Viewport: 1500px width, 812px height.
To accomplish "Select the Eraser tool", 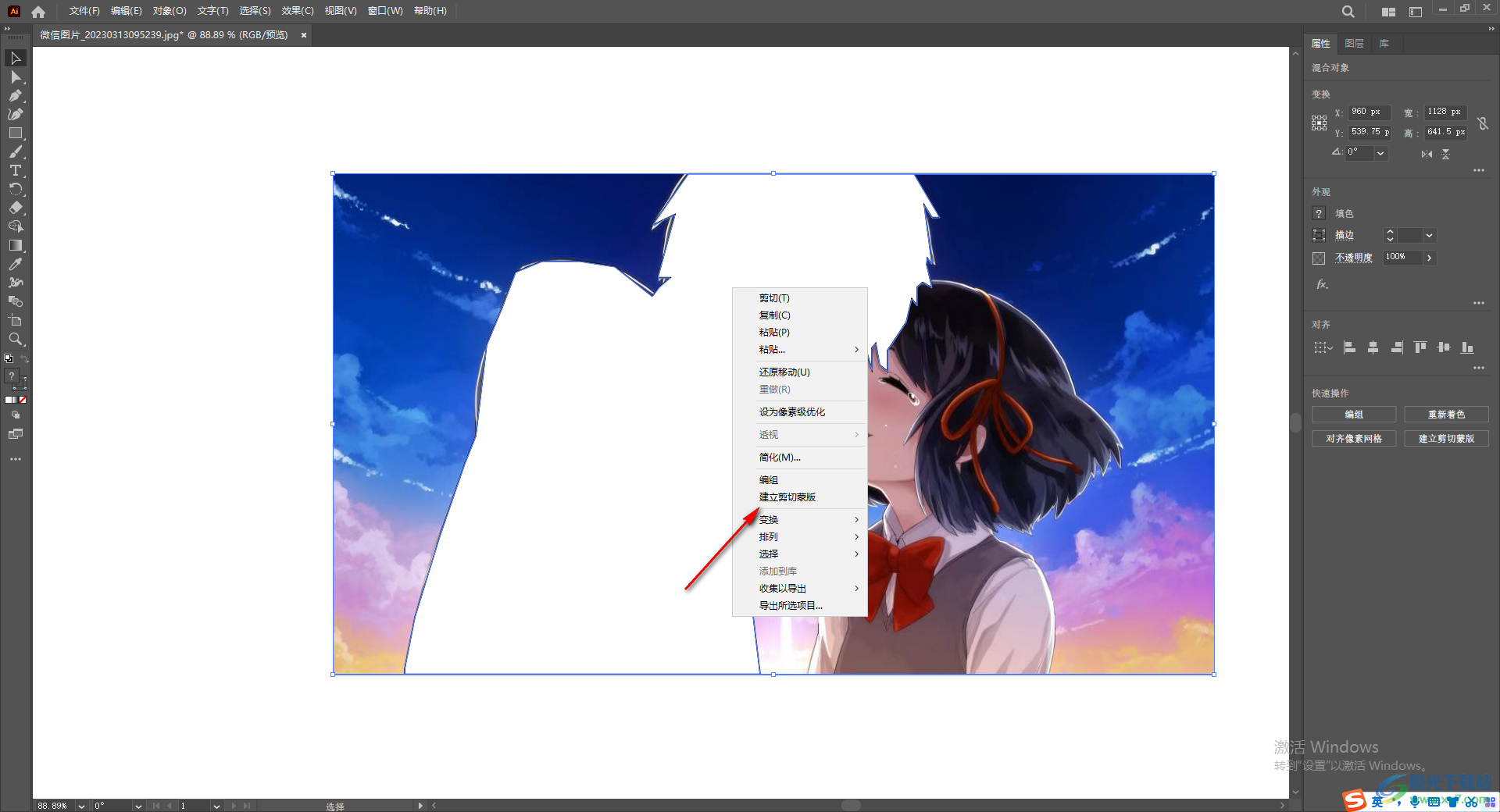I will click(x=15, y=208).
